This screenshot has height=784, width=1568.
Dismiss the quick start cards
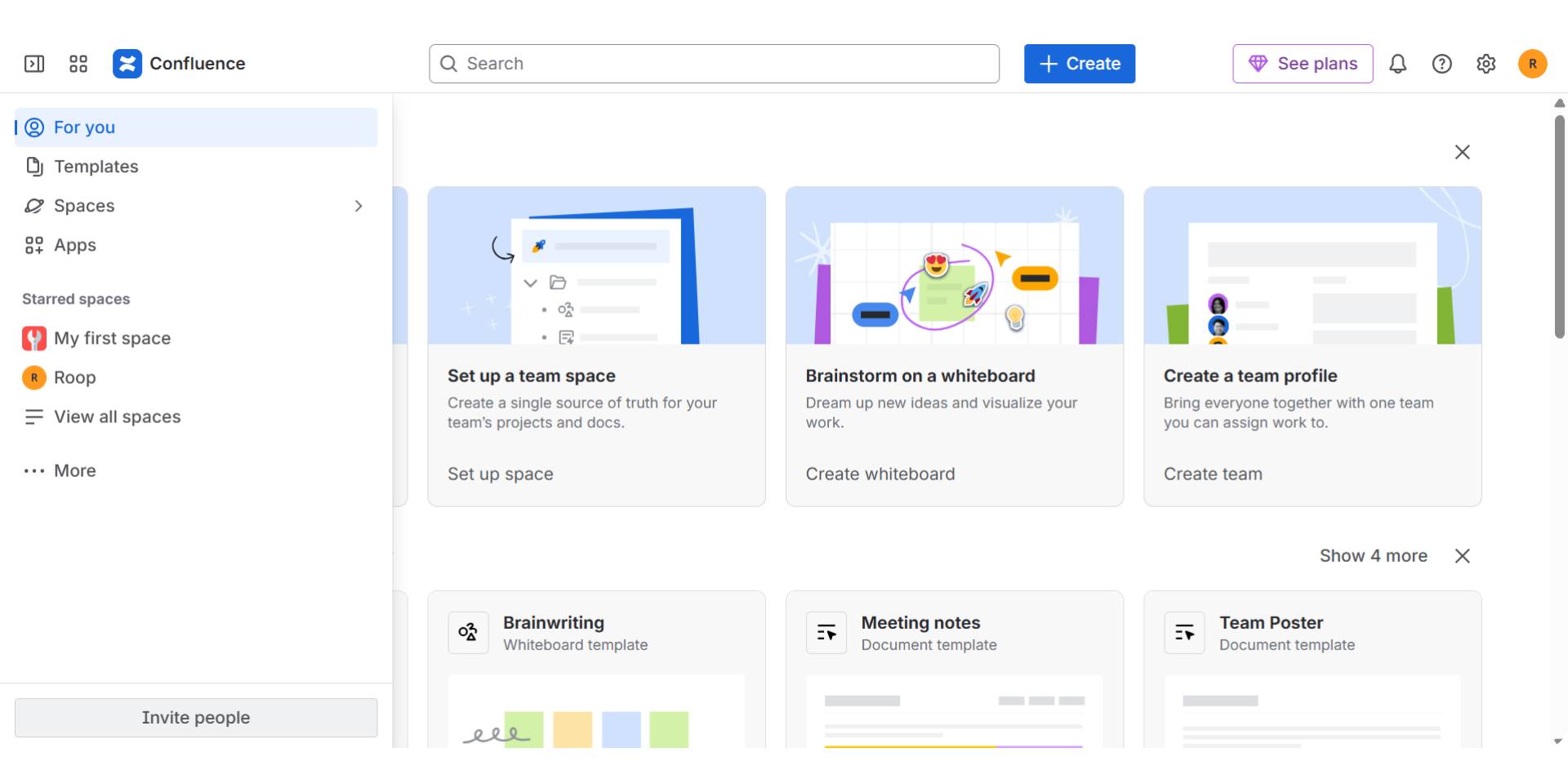[1462, 152]
